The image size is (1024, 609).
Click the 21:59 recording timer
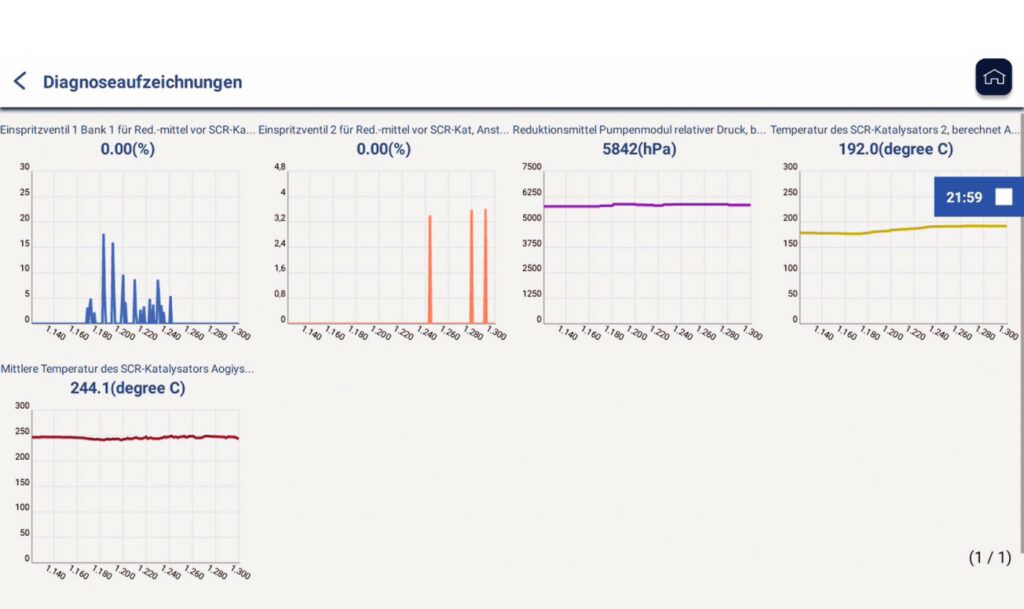coord(963,197)
